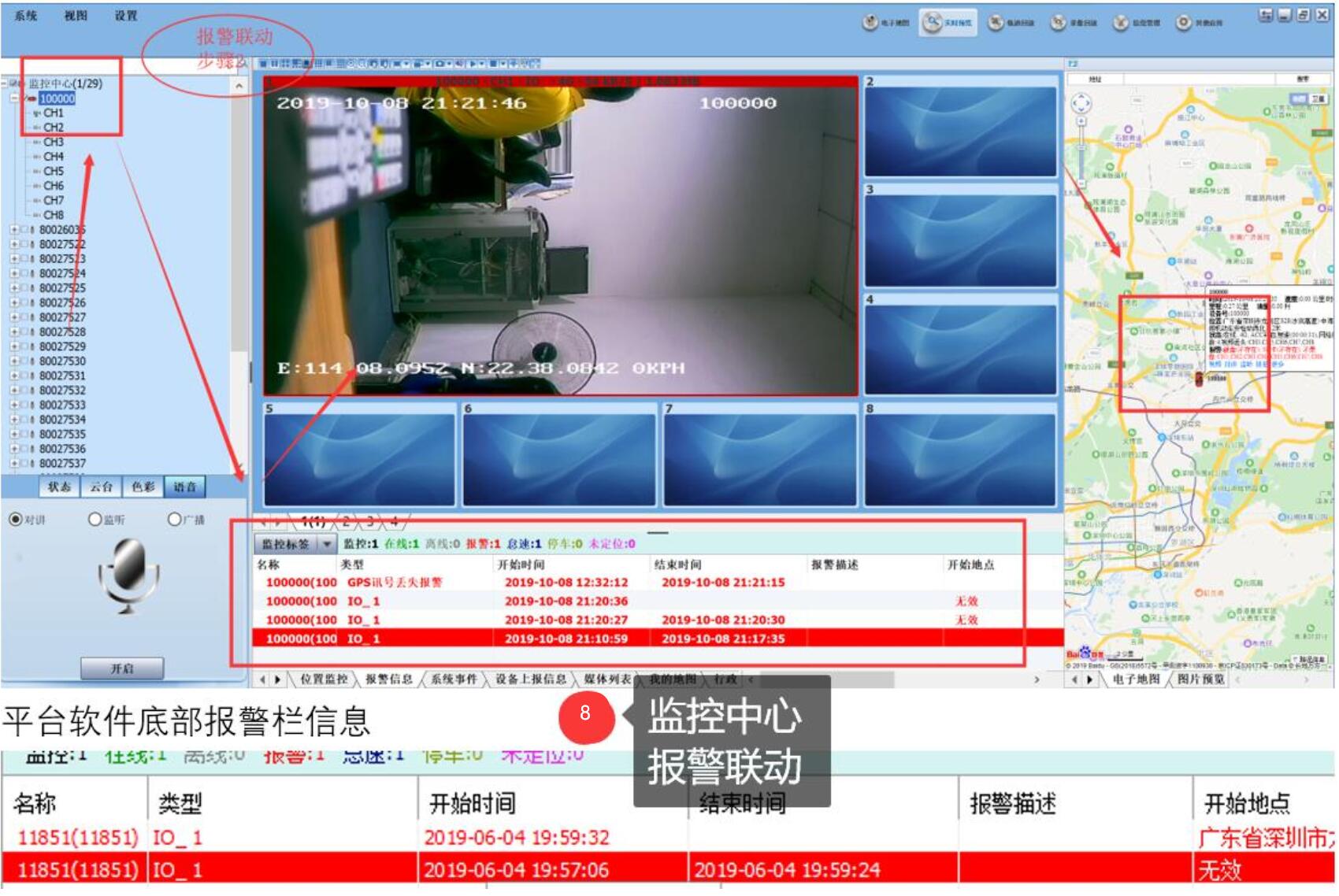Click the map pan compass control
This screenshot has width=1339, height=896.
pyautogui.click(x=1081, y=103)
